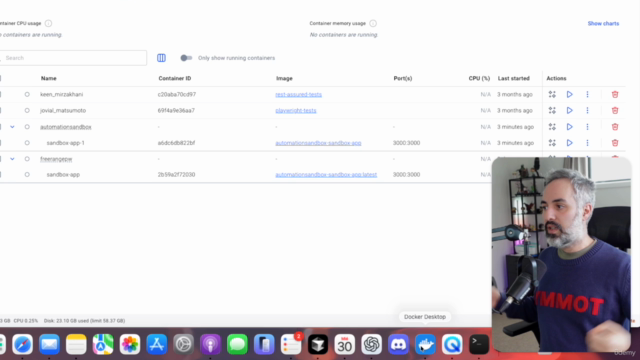Click the Show charts link
Screen dimensions: 640x360
[603, 23]
